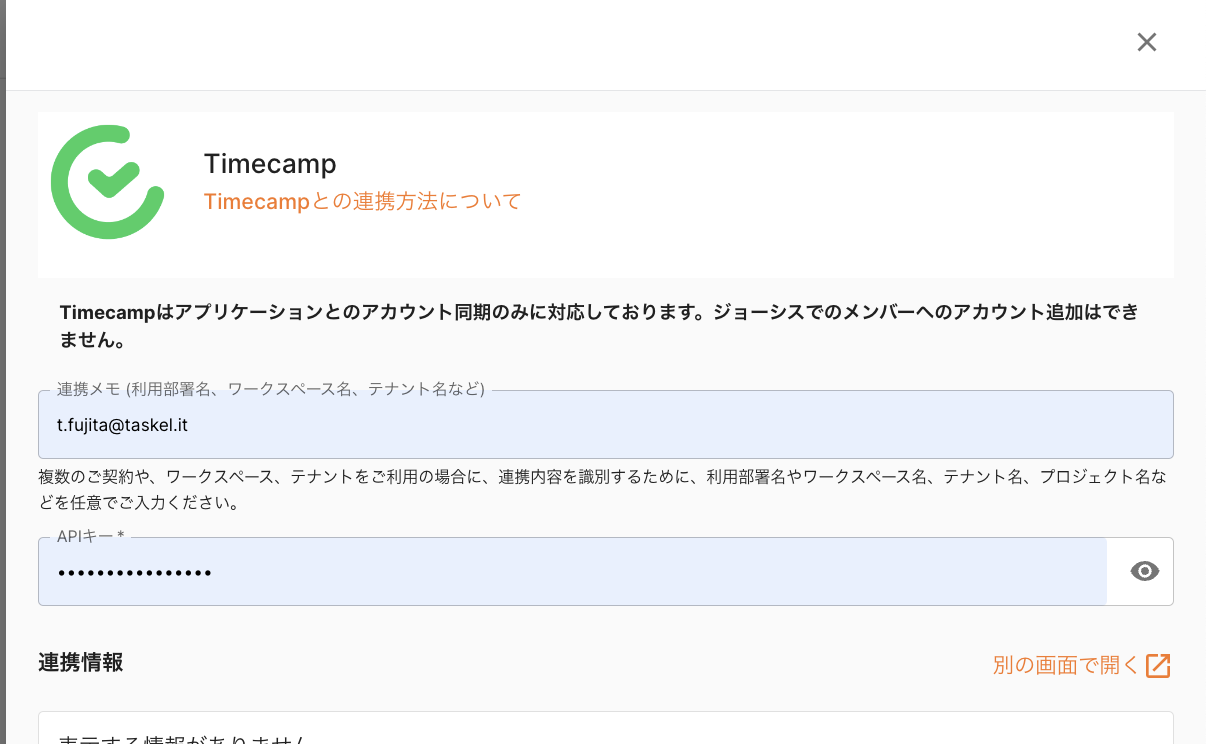This screenshot has width=1206, height=744.
Task: Click the masked dots in API key field
Action: pos(134,573)
